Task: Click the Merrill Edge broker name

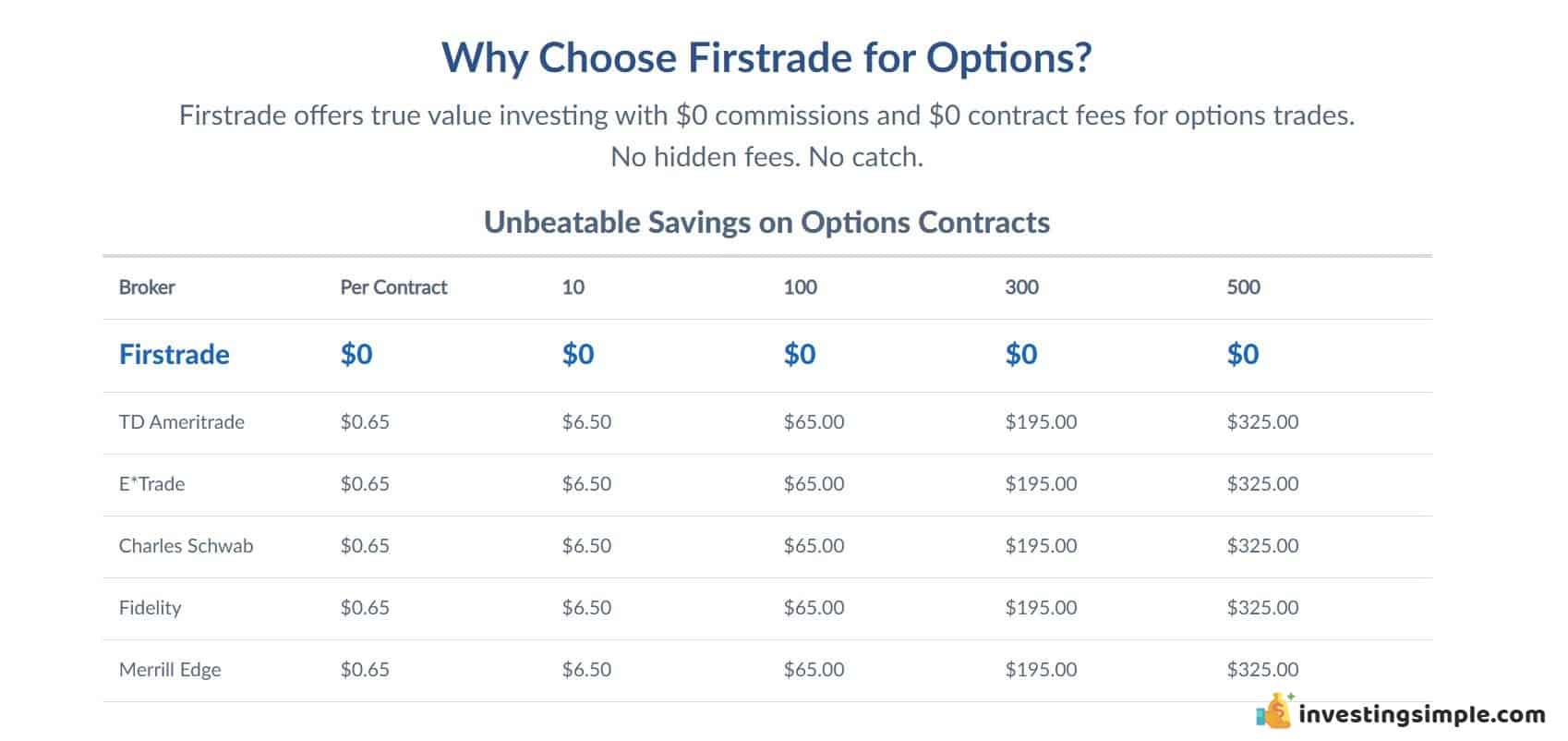Action: 170,670
